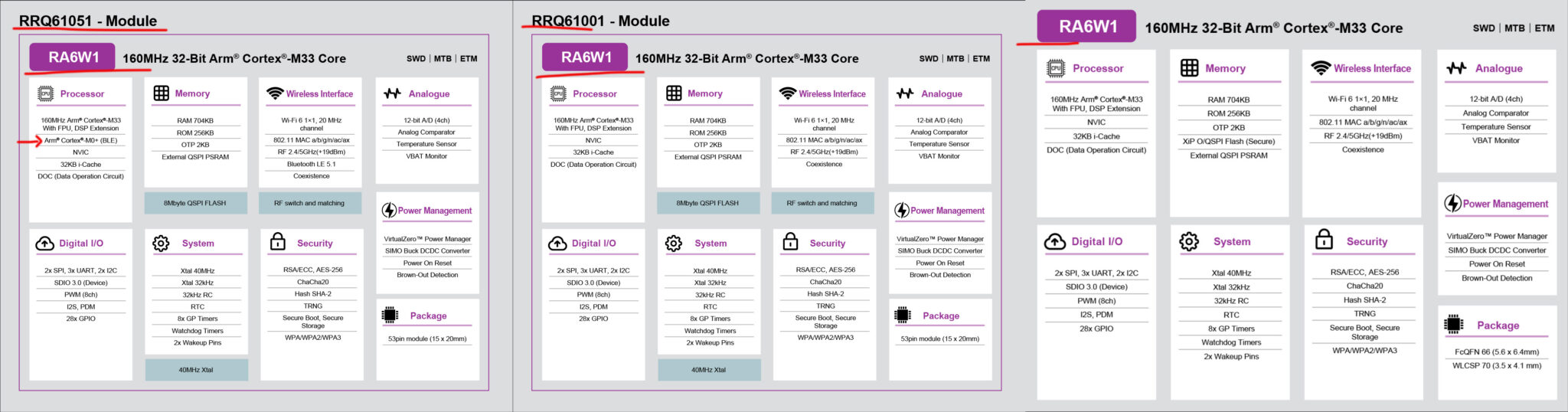Click 'Temperature Sensor' in standalone RA6W1 Analogue block
Image resolution: width=1568 pixels, height=412 pixels.
point(1496,127)
